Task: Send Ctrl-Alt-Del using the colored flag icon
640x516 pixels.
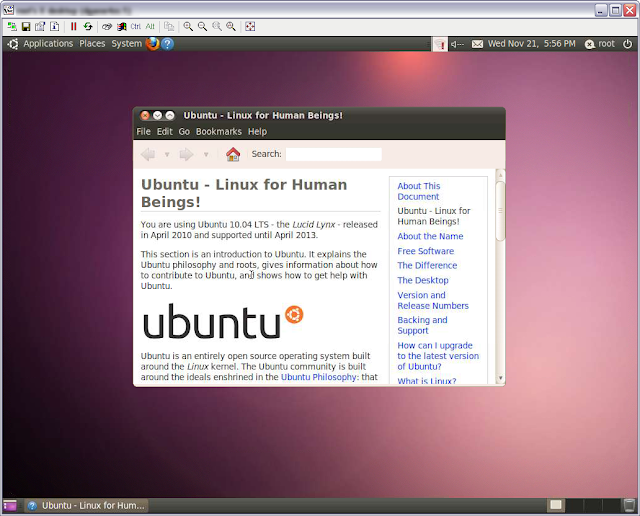Action: point(122,27)
